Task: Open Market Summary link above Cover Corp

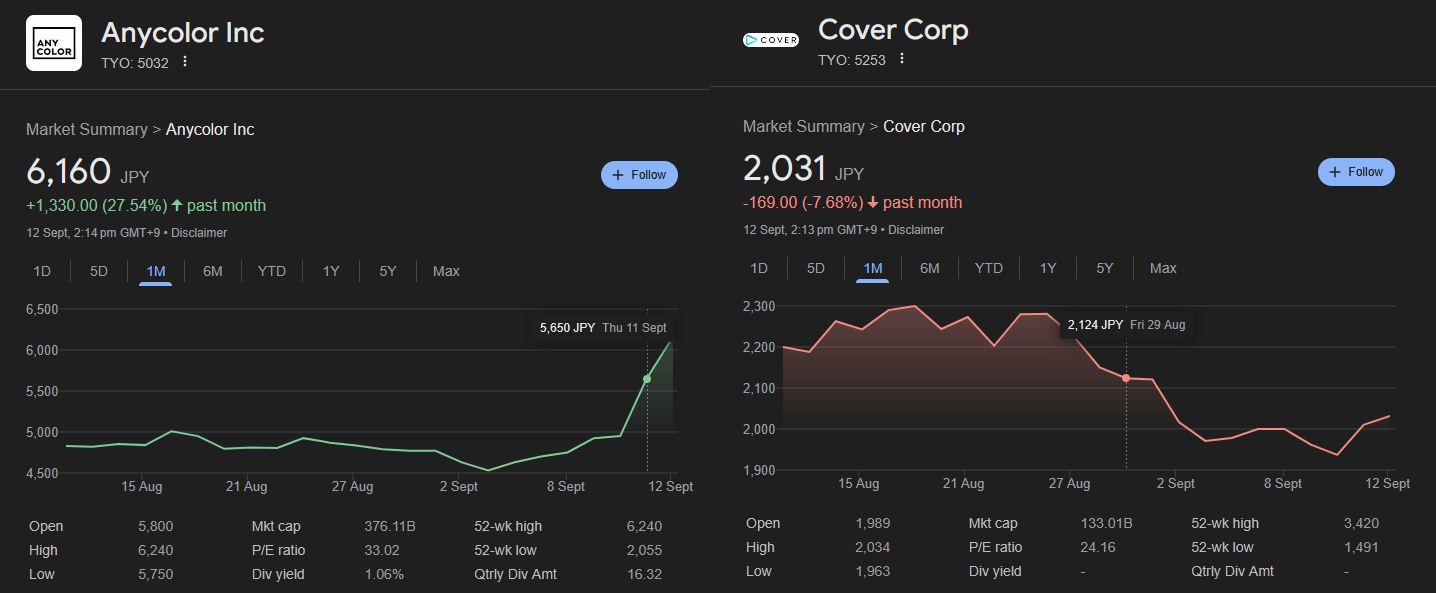Action: (803, 127)
